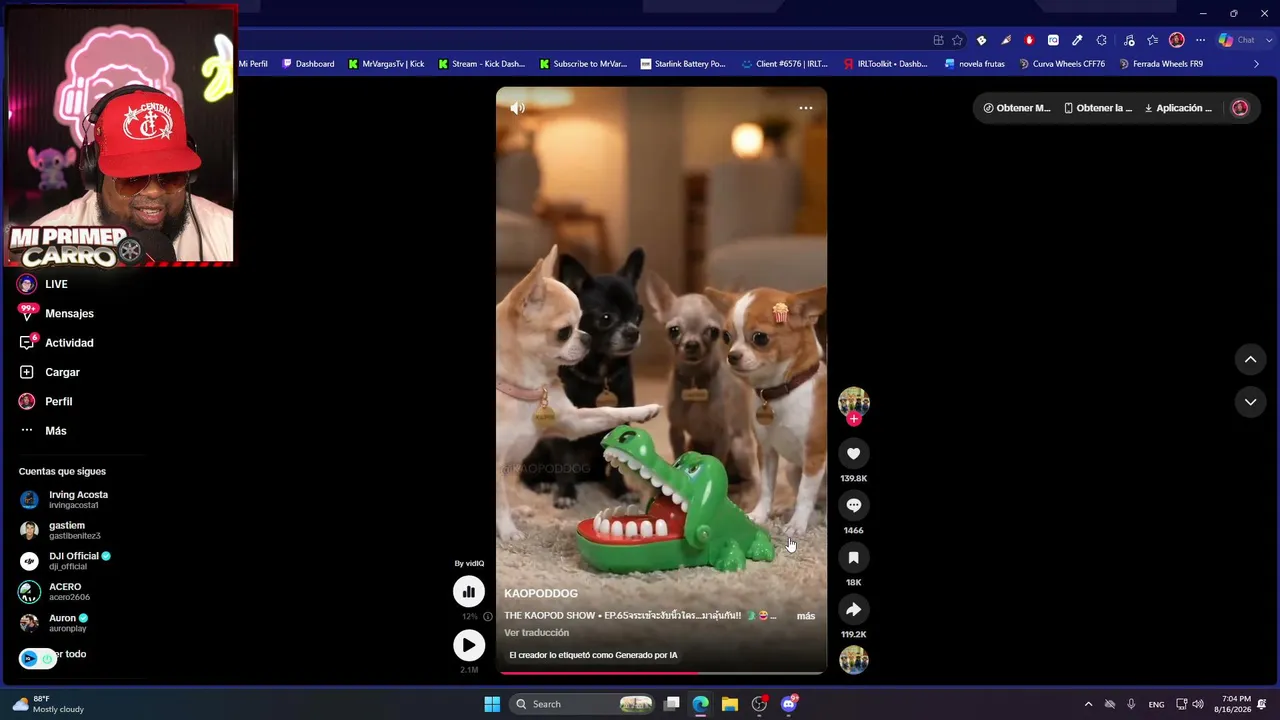Viewport: 1280px width, 720px height.
Task: Open the browser Extensions puzzle icon
Action: tap(1101, 40)
